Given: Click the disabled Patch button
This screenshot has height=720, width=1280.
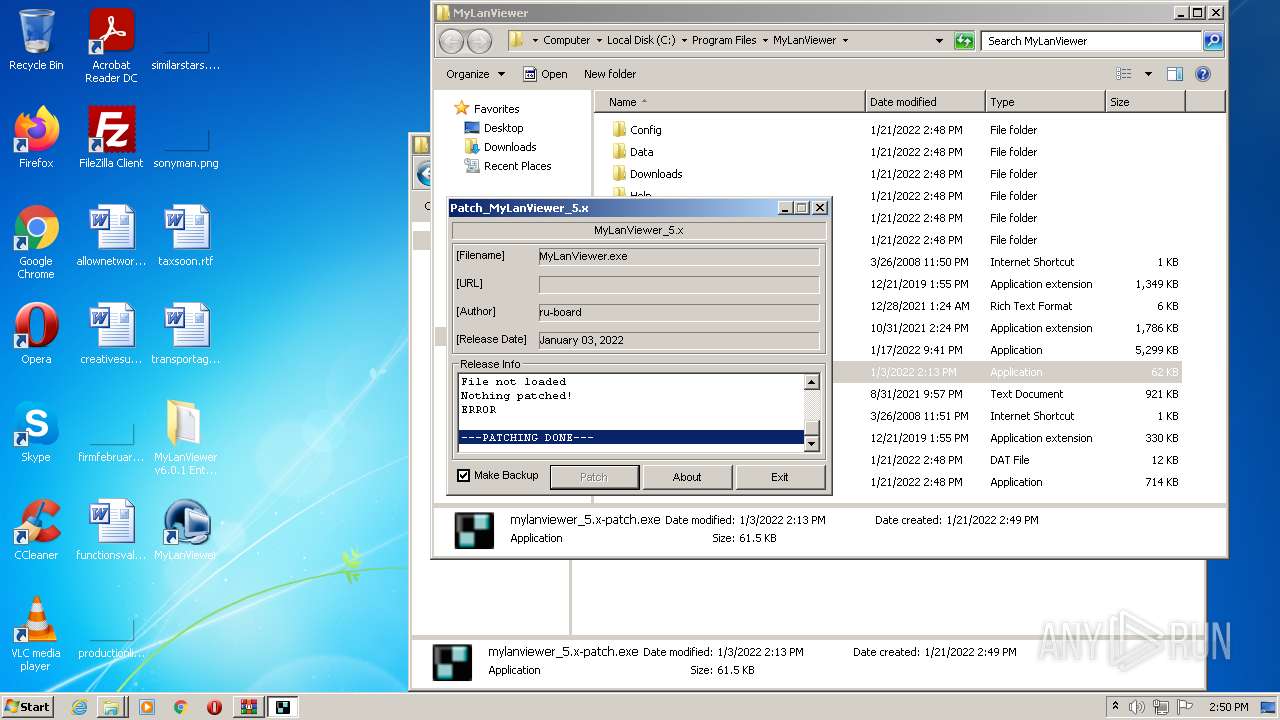Looking at the screenshot, I should [x=594, y=477].
